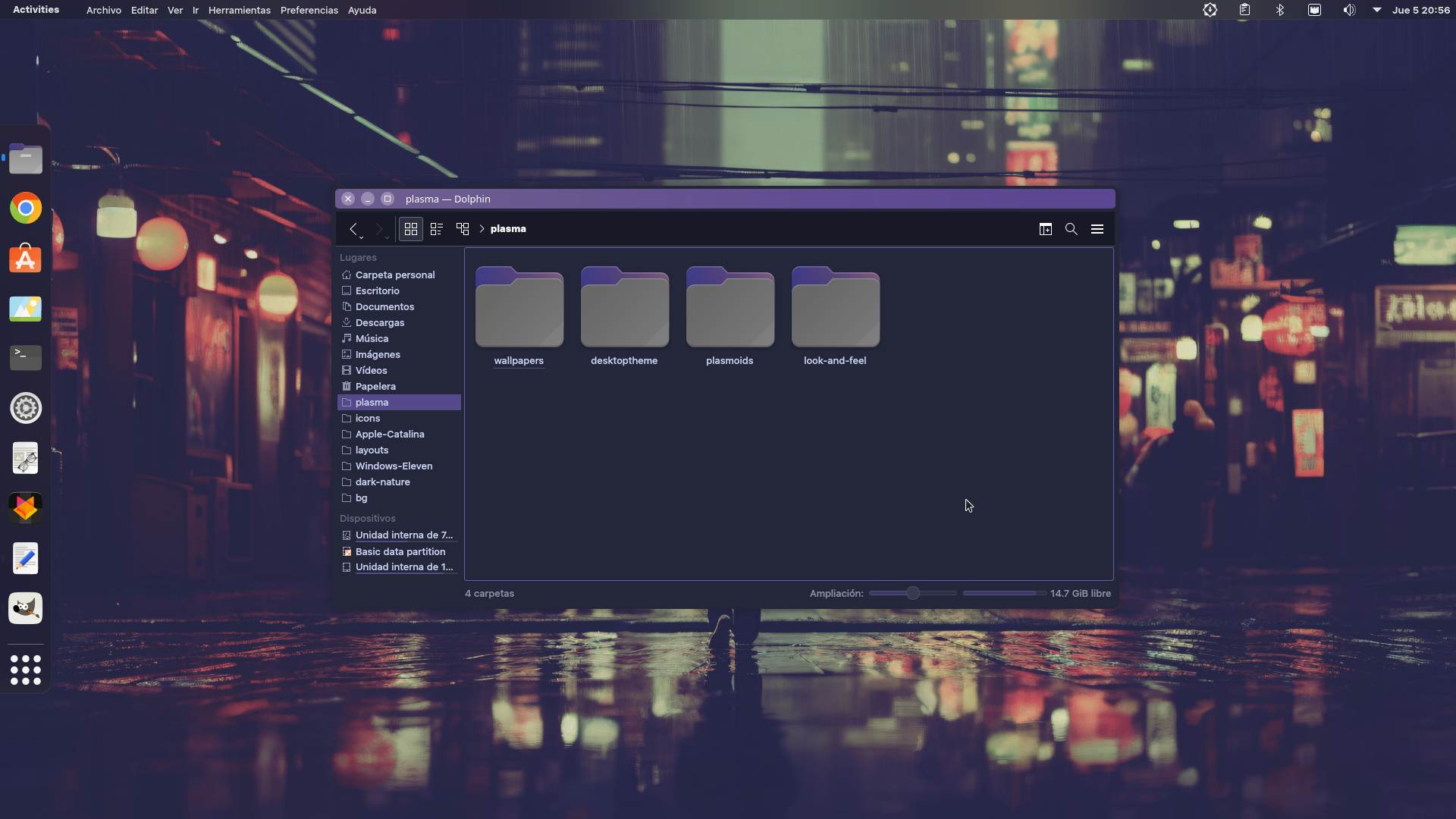This screenshot has height=819, width=1456.
Task: Open first Unidad interna de 7... device
Action: [399, 535]
